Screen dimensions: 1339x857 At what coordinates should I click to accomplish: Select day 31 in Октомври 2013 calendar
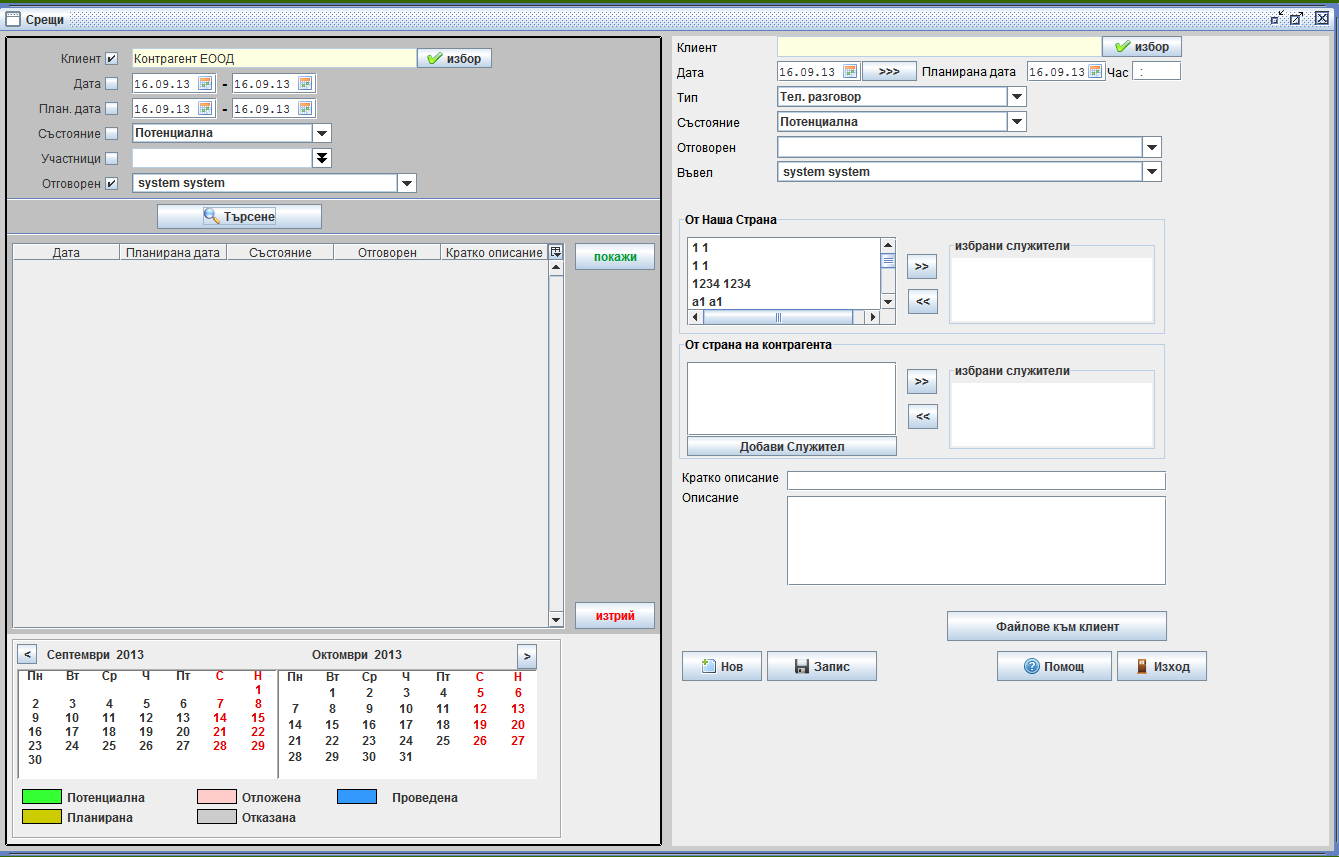[406, 757]
